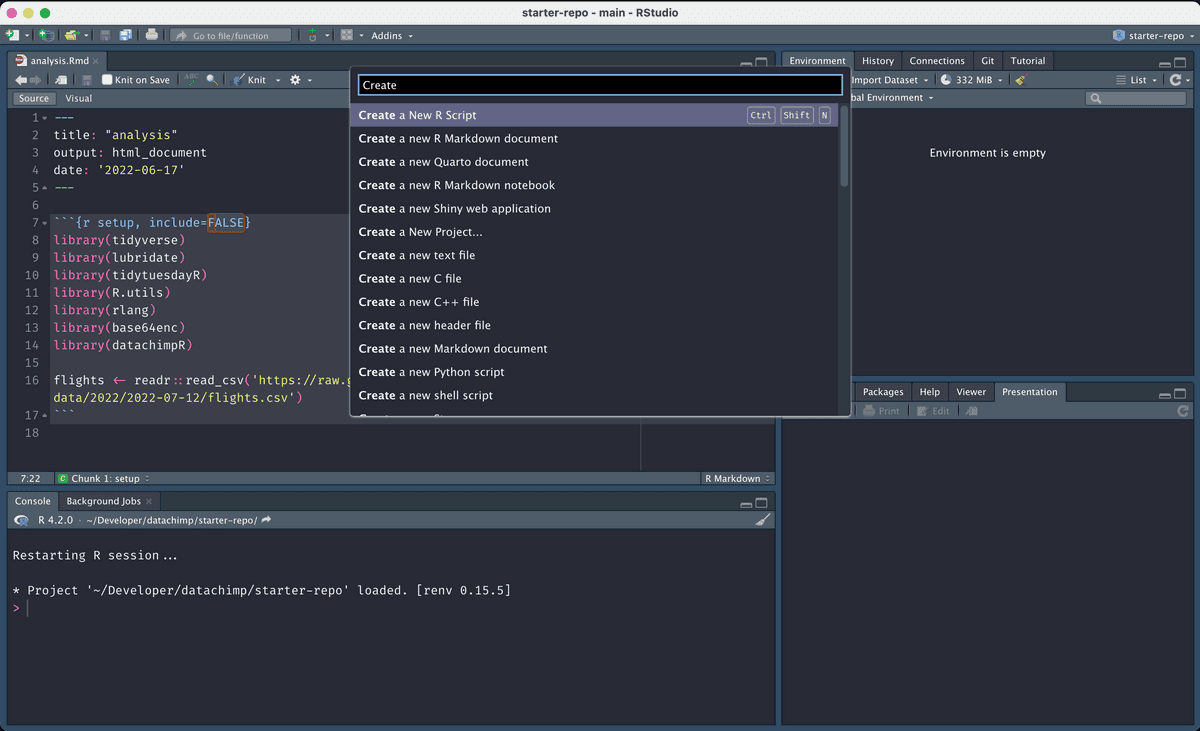This screenshot has width=1200, height=731.
Task: Collapse code chunk at line 7
Action: click(45, 222)
